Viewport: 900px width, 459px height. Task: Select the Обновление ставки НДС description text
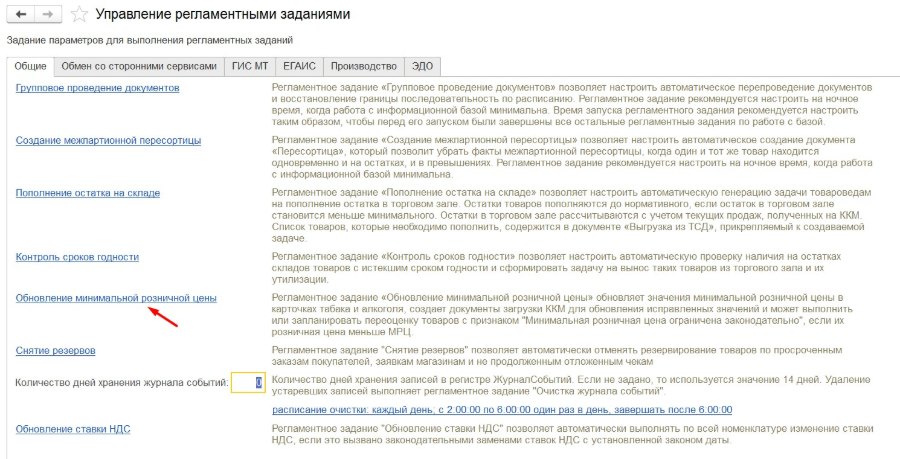(572, 434)
